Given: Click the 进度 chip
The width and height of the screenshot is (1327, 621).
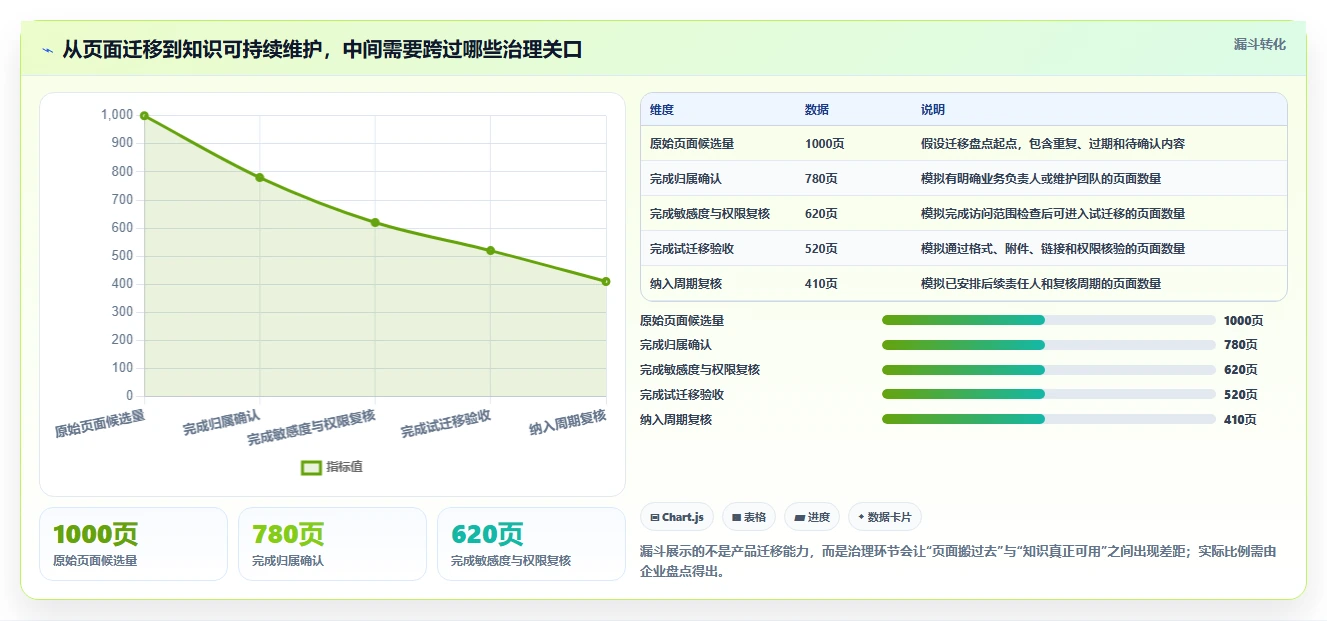Looking at the screenshot, I should pos(812,517).
